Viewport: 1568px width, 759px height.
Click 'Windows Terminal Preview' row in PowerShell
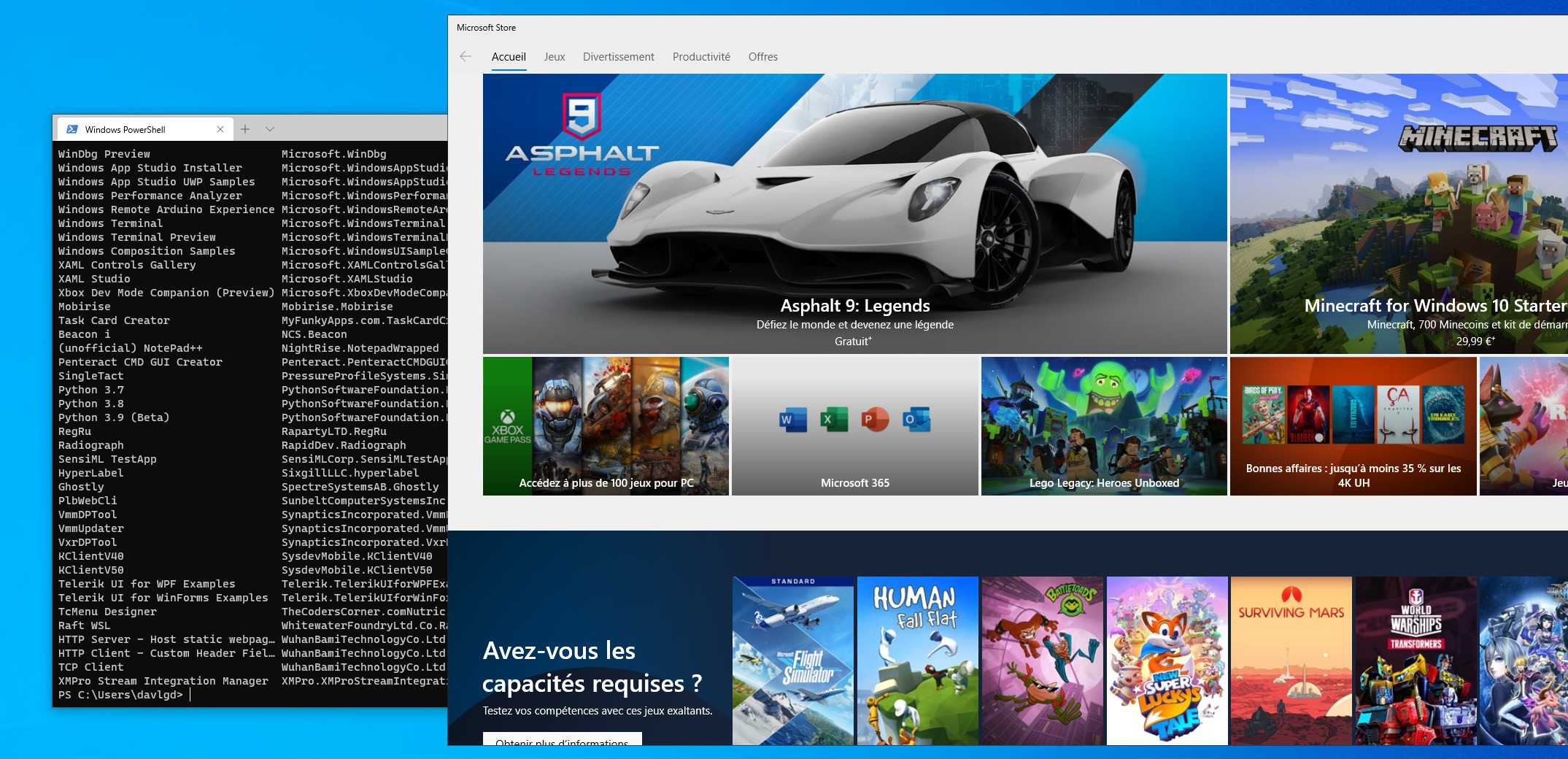click(137, 237)
